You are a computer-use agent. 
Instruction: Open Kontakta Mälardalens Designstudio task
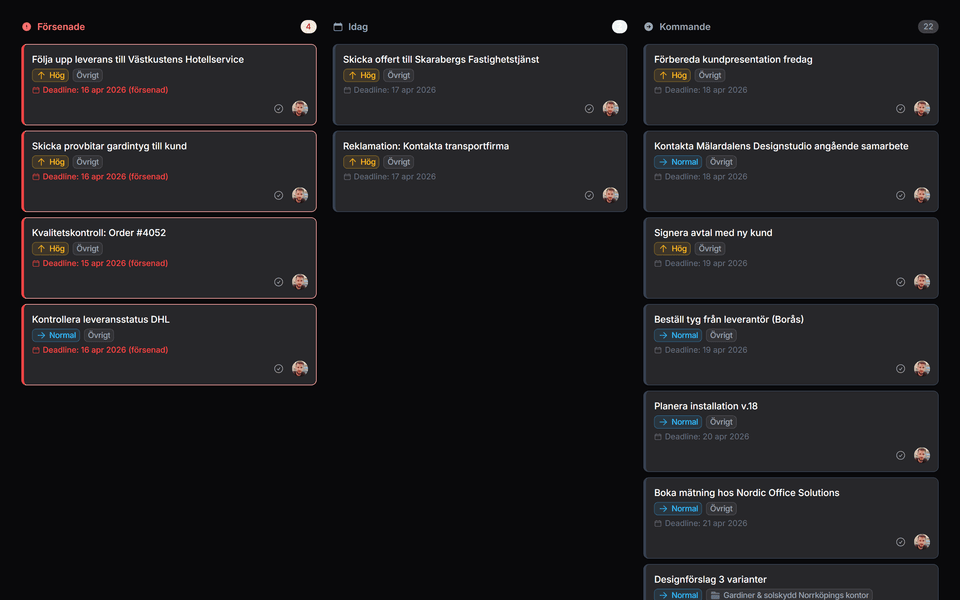781,146
